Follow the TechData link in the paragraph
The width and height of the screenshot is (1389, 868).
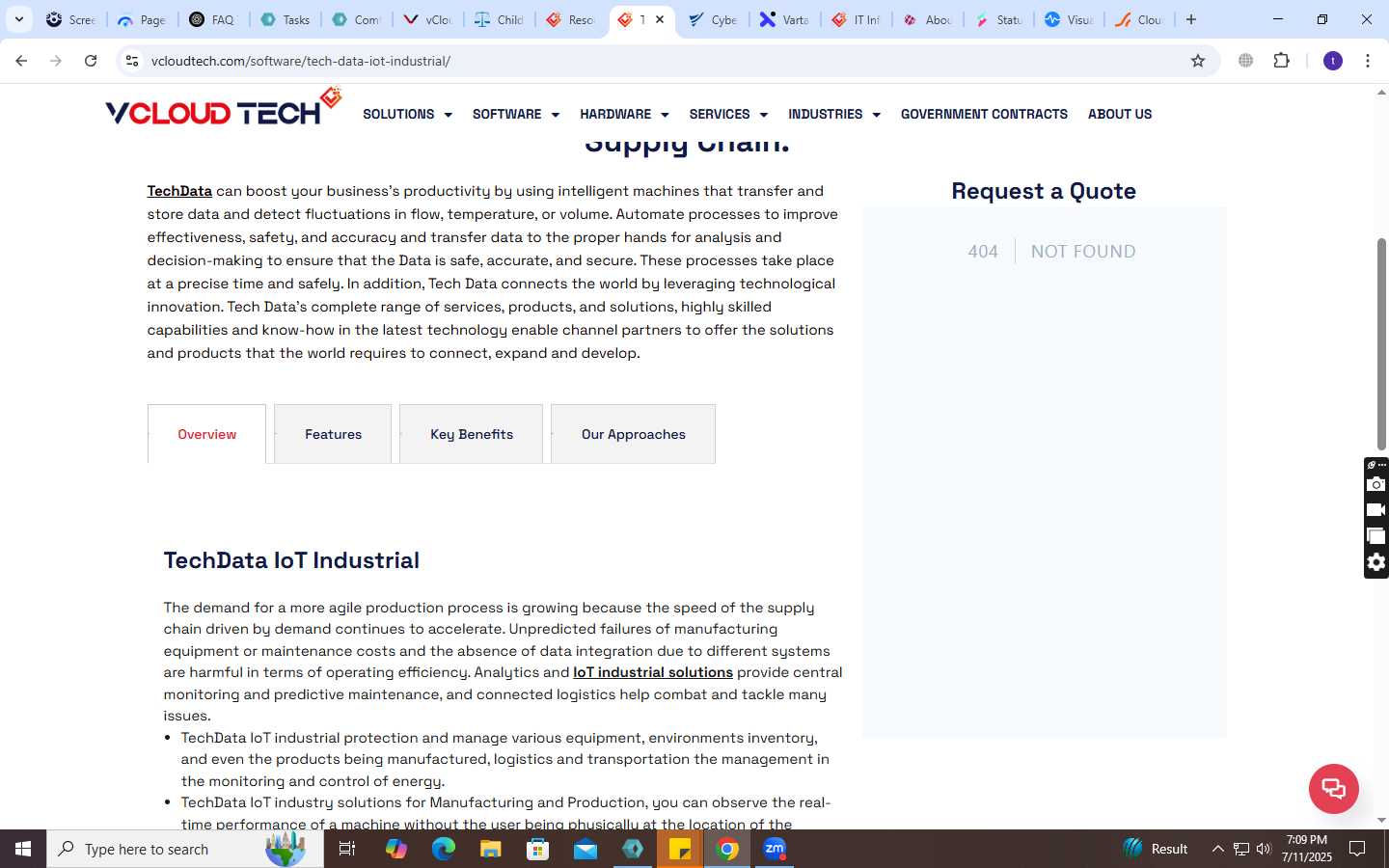179,191
